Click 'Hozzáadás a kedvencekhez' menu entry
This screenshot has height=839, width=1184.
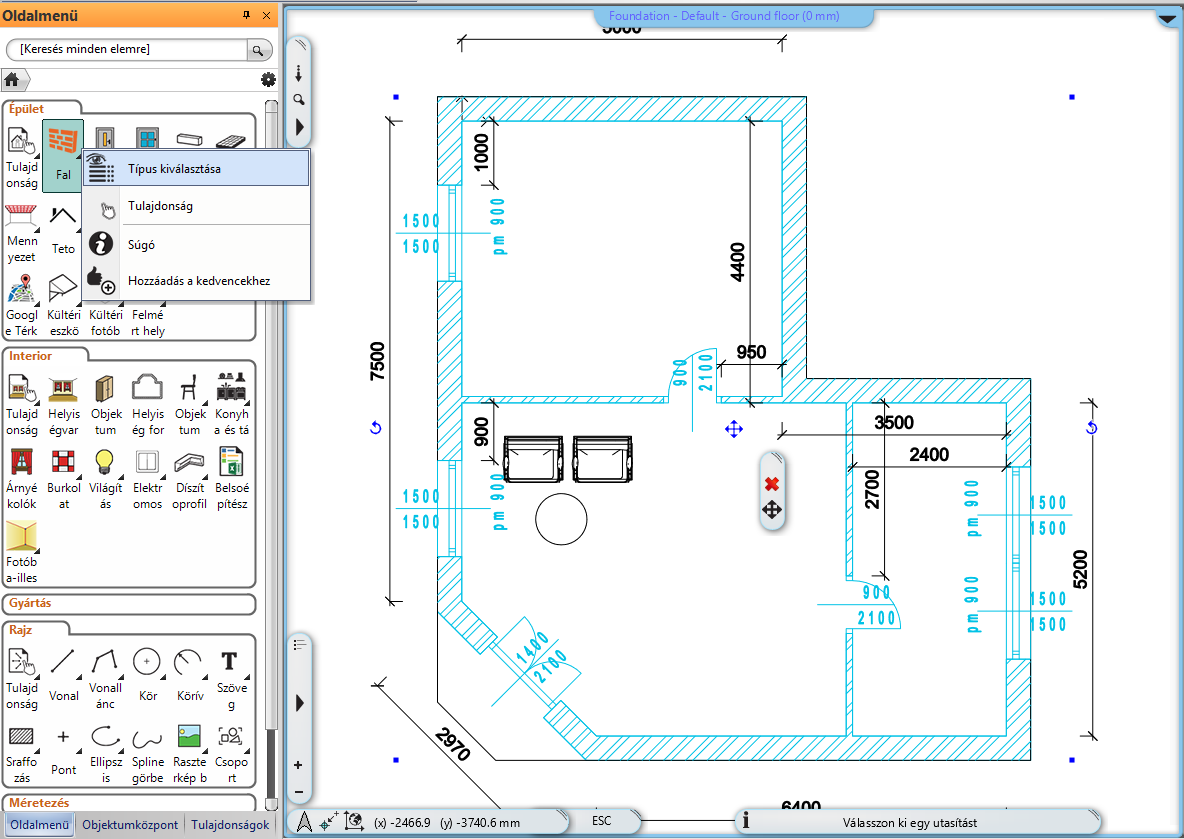click(x=198, y=281)
